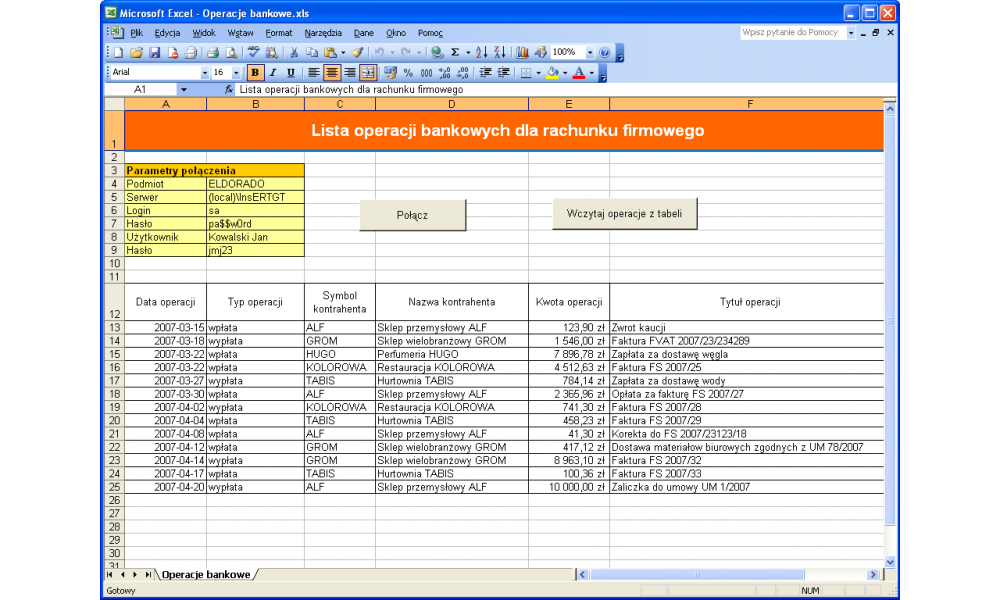Click the Open file folder icon
Viewport: 1000px width, 600px height.
(136, 53)
